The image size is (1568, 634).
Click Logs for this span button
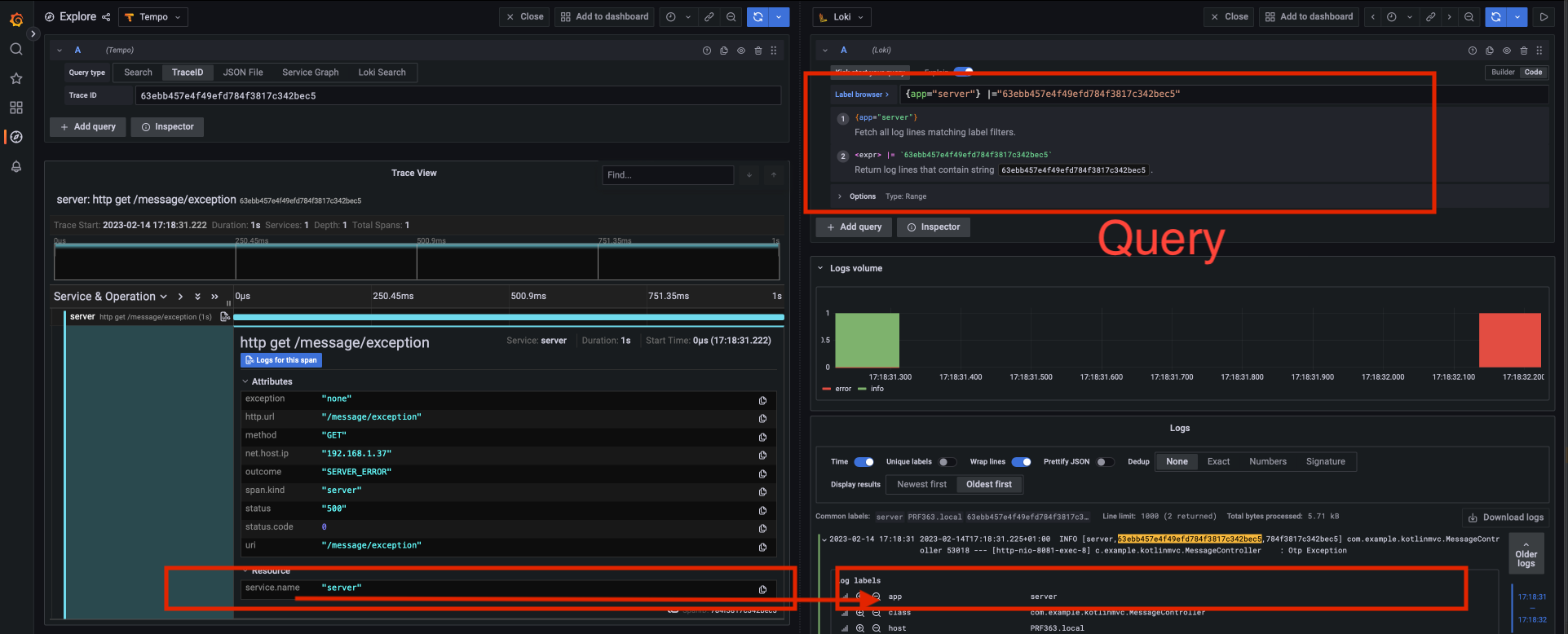tap(281, 360)
